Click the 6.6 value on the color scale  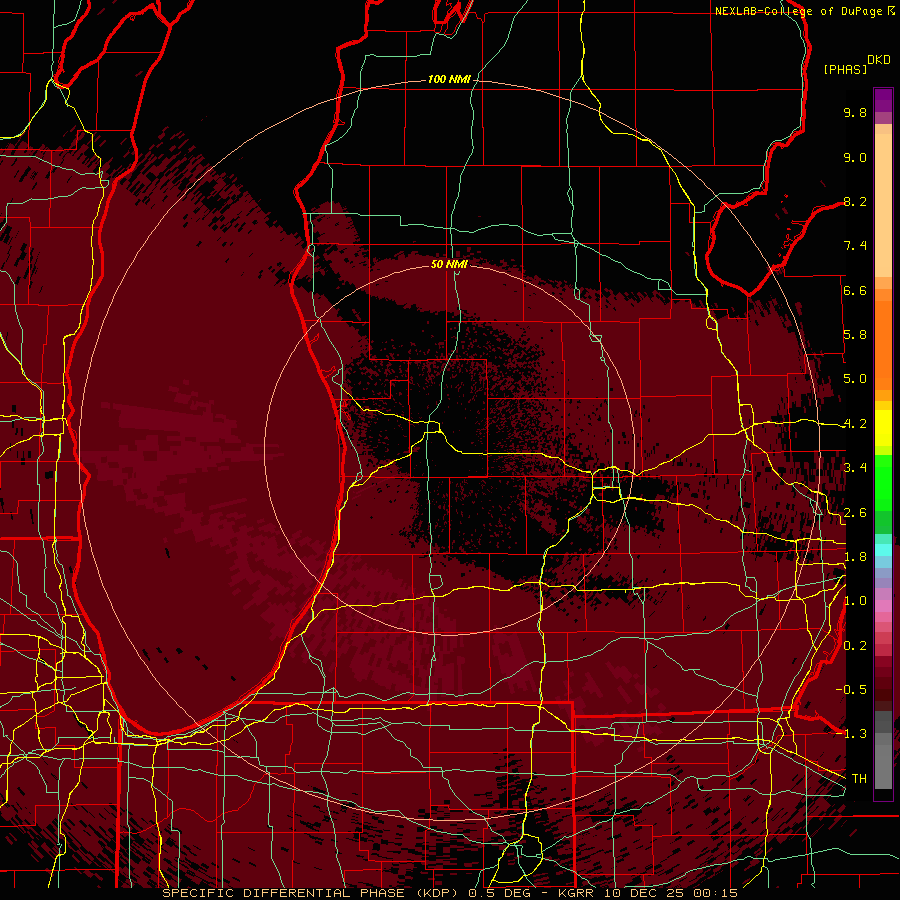[855, 290]
